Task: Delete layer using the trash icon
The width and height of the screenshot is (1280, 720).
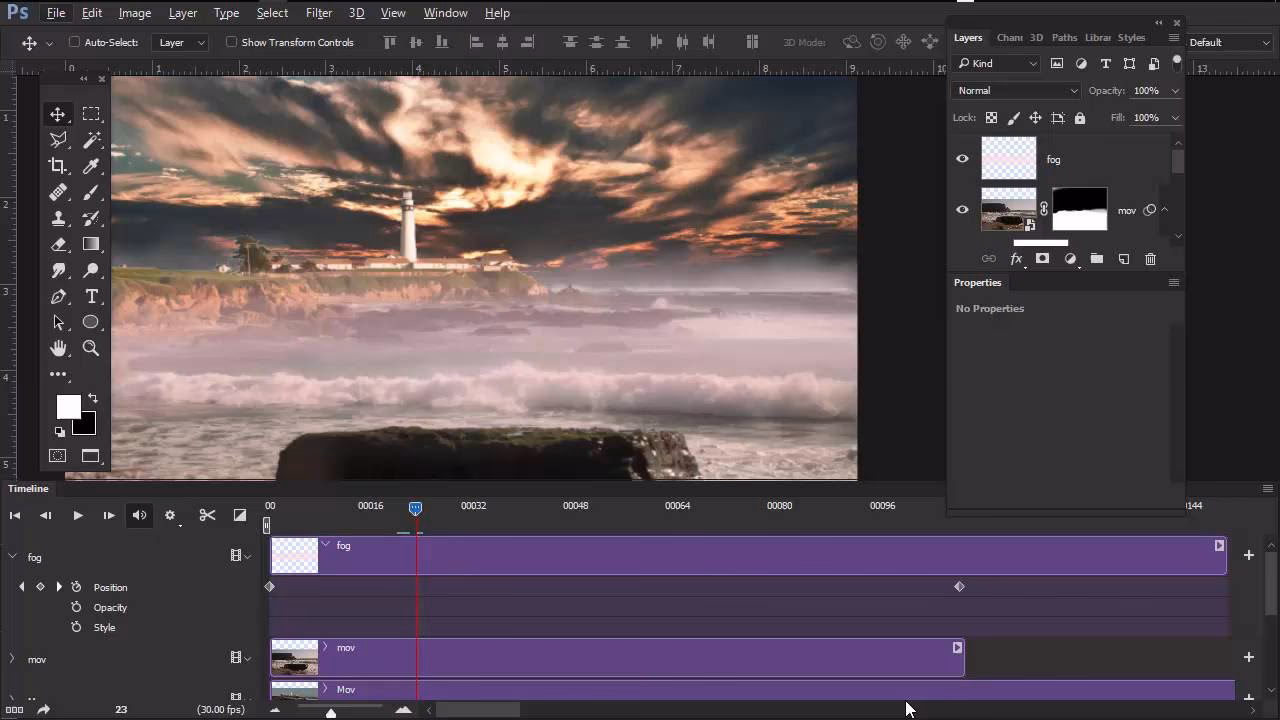Action: tap(1150, 259)
